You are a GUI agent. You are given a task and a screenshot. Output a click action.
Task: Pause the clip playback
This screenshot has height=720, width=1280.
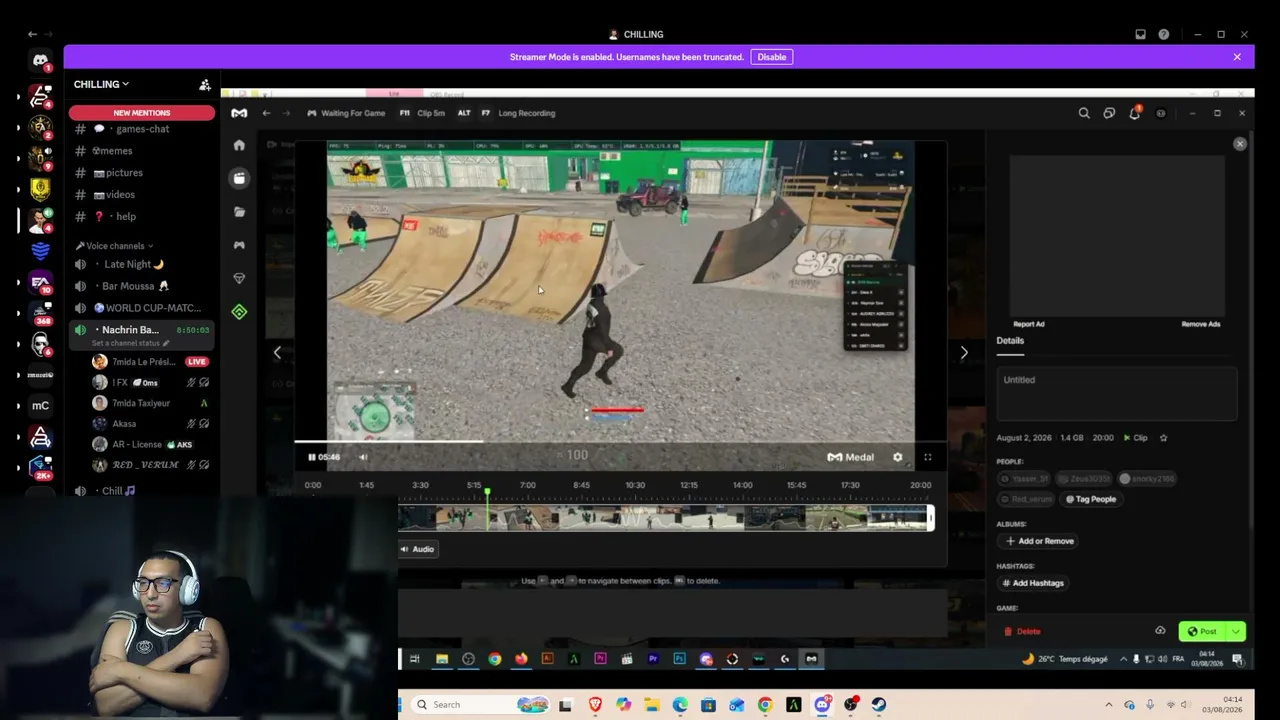[x=312, y=457]
